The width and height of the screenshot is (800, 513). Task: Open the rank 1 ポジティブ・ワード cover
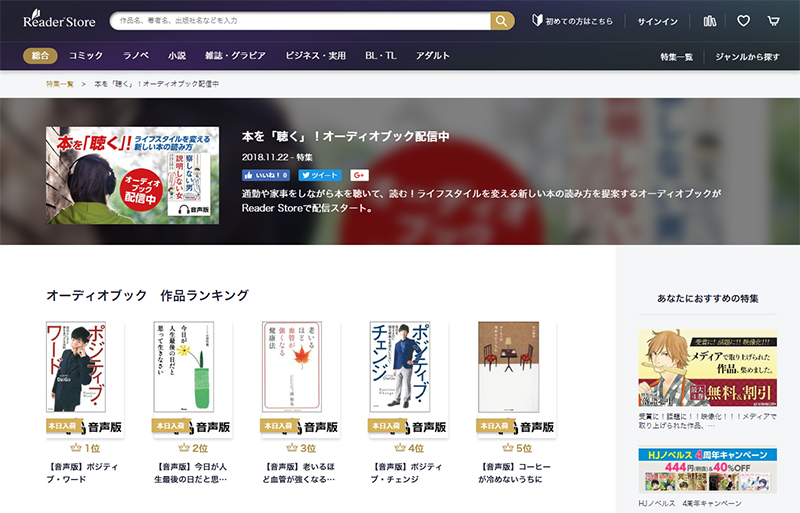[x=85, y=379]
